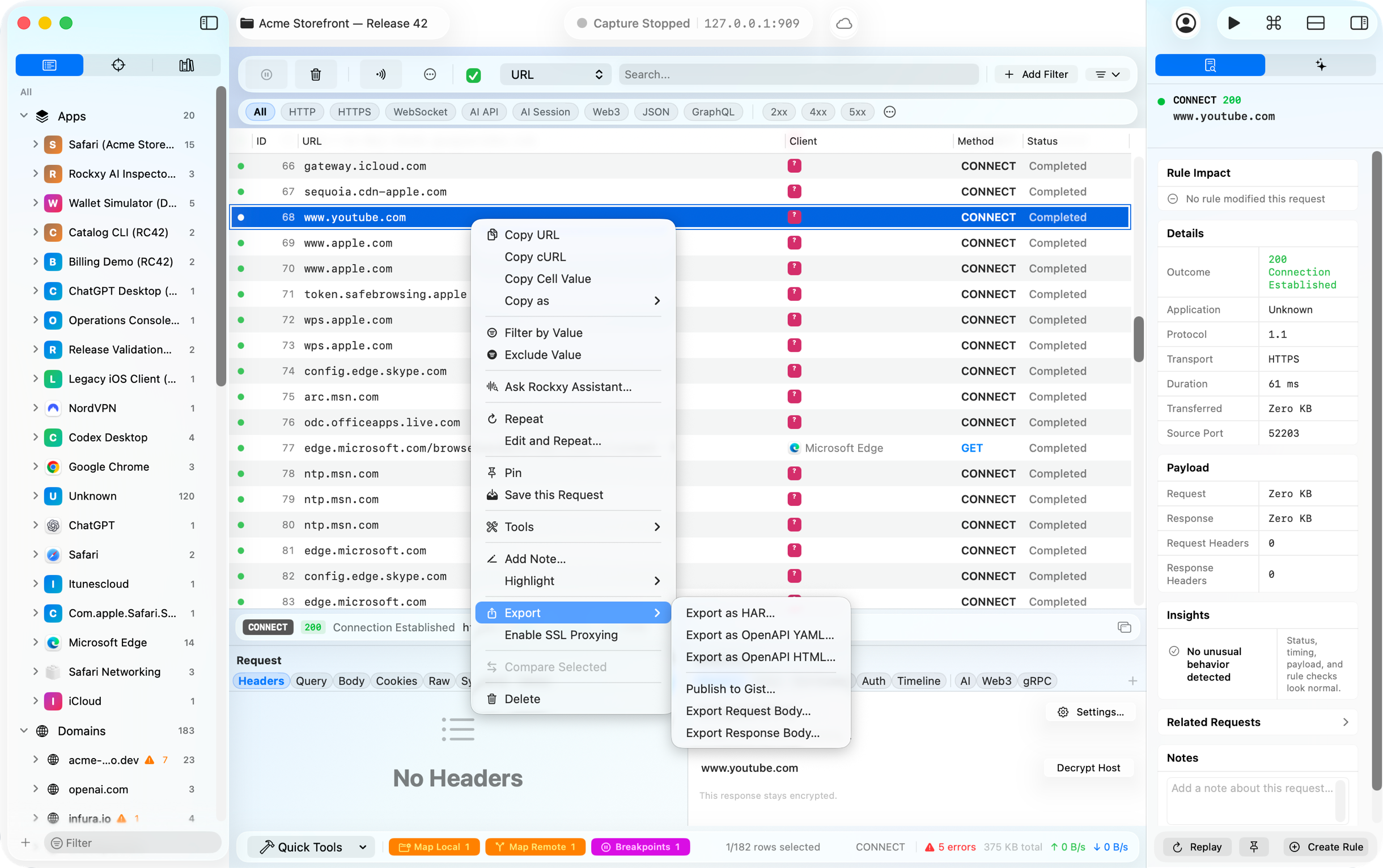The image size is (1383, 868).
Task: Click the notes field Add a note about this request
Action: coord(1257,800)
